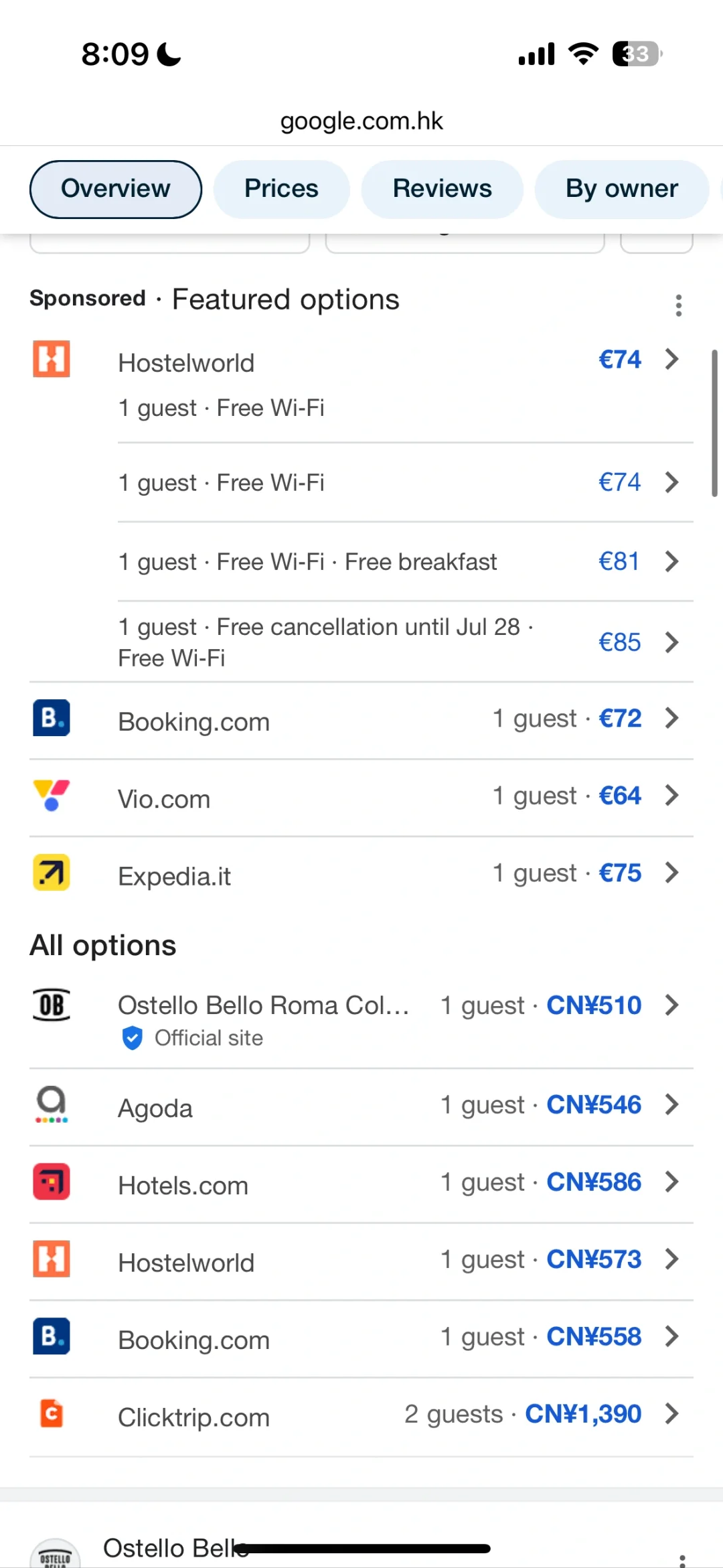Screen dimensions: 723x1568
Task: Open the Sponsored options three-dot menu
Action: click(678, 305)
